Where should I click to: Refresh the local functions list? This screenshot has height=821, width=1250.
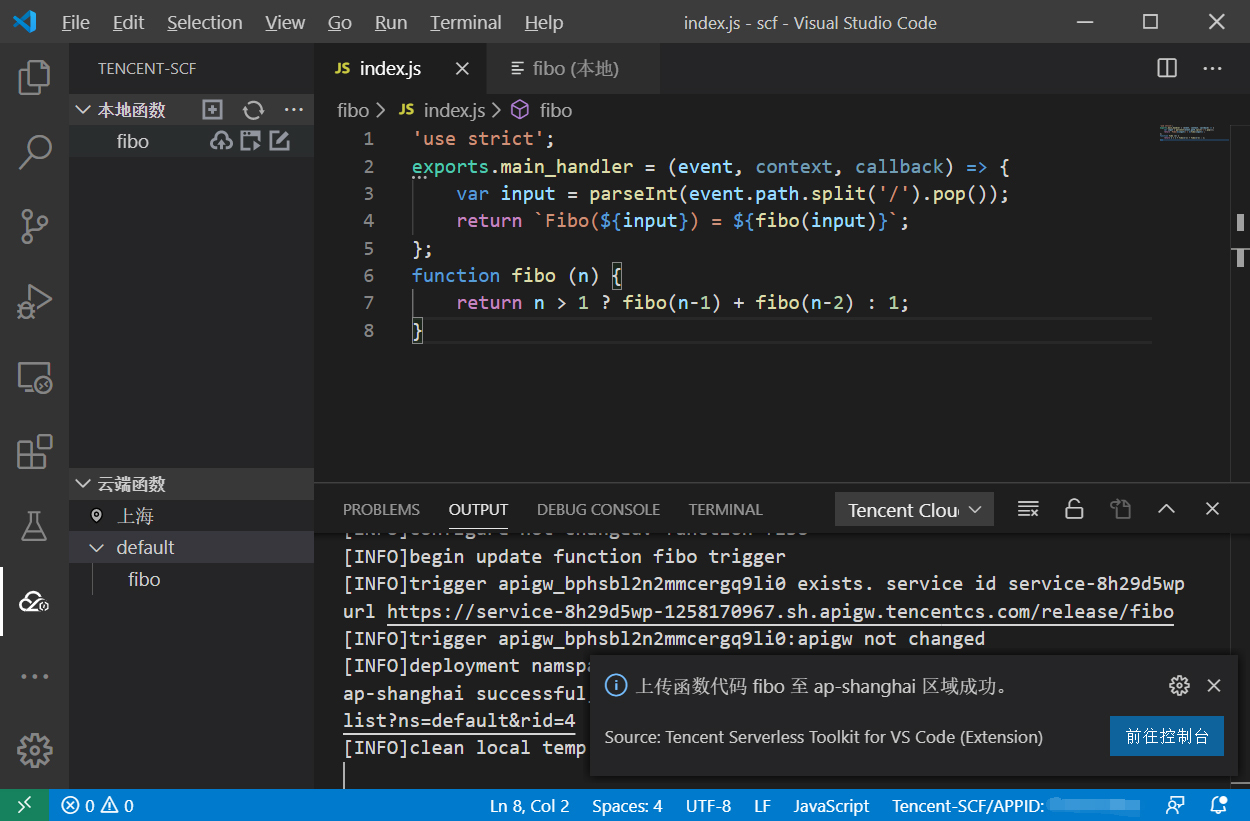[254, 110]
